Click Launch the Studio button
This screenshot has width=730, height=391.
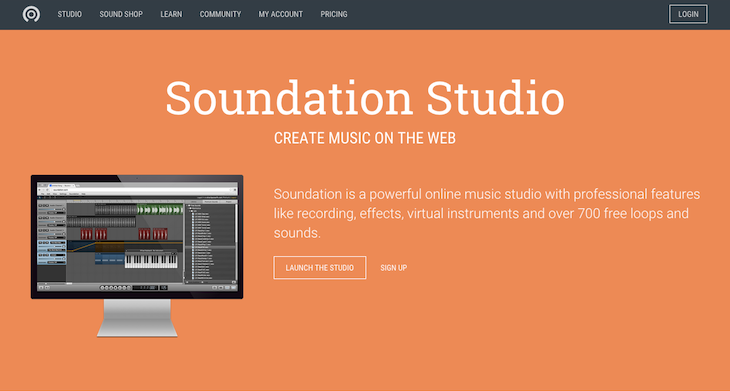pyautogui.click(x=320, y=268)
